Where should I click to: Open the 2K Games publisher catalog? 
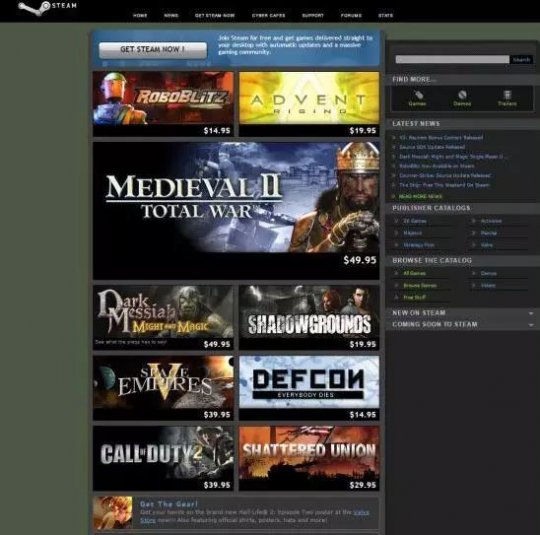point(415,221)
